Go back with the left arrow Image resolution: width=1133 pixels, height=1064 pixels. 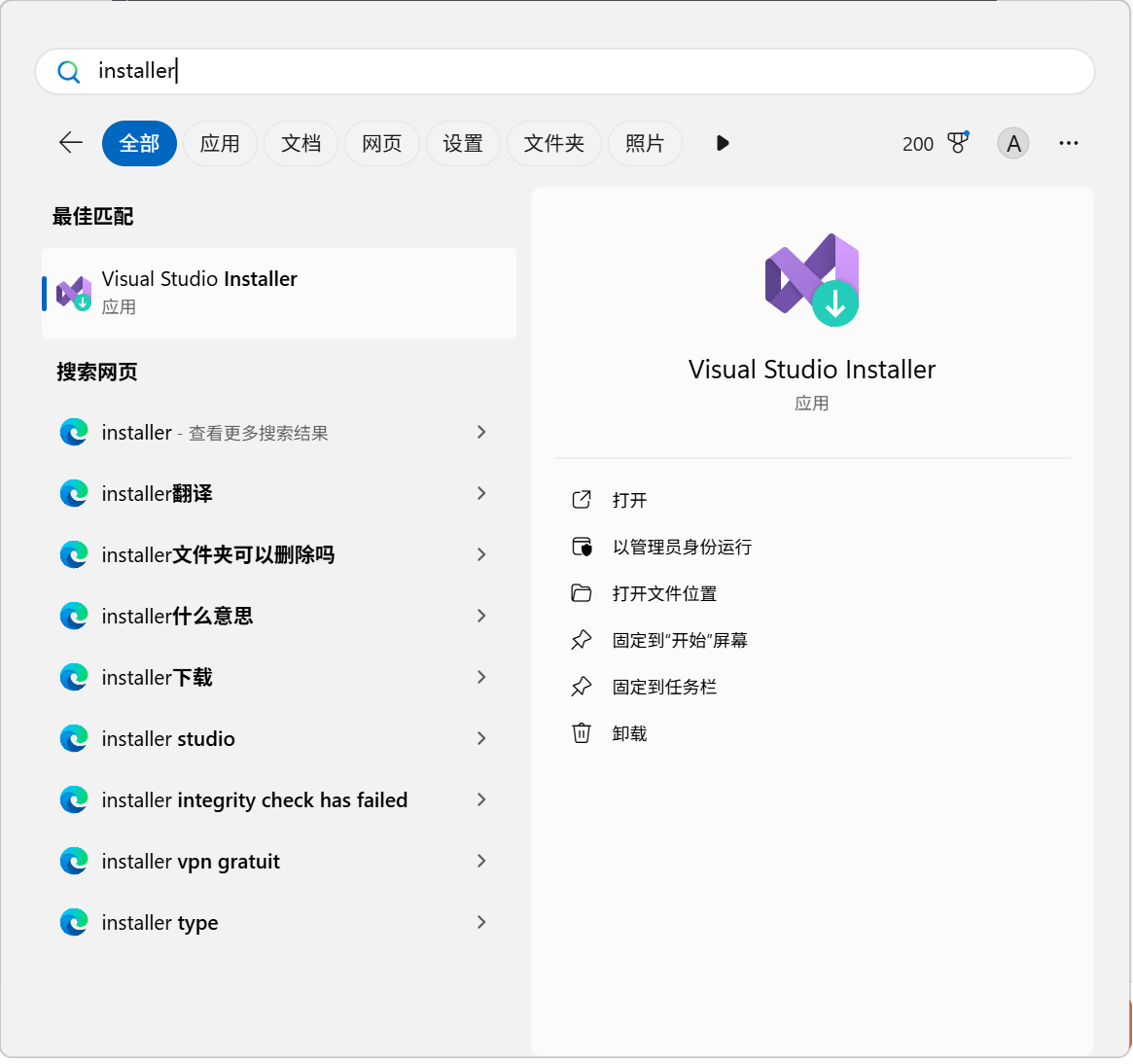pos(71,142)
